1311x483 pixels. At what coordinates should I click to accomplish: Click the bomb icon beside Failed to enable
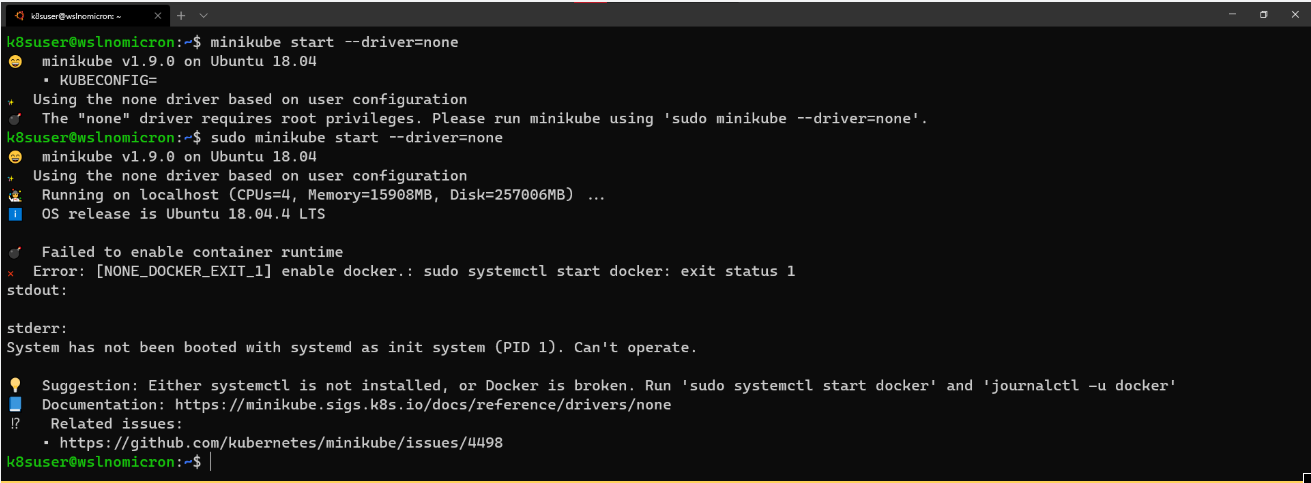[15, 252]
